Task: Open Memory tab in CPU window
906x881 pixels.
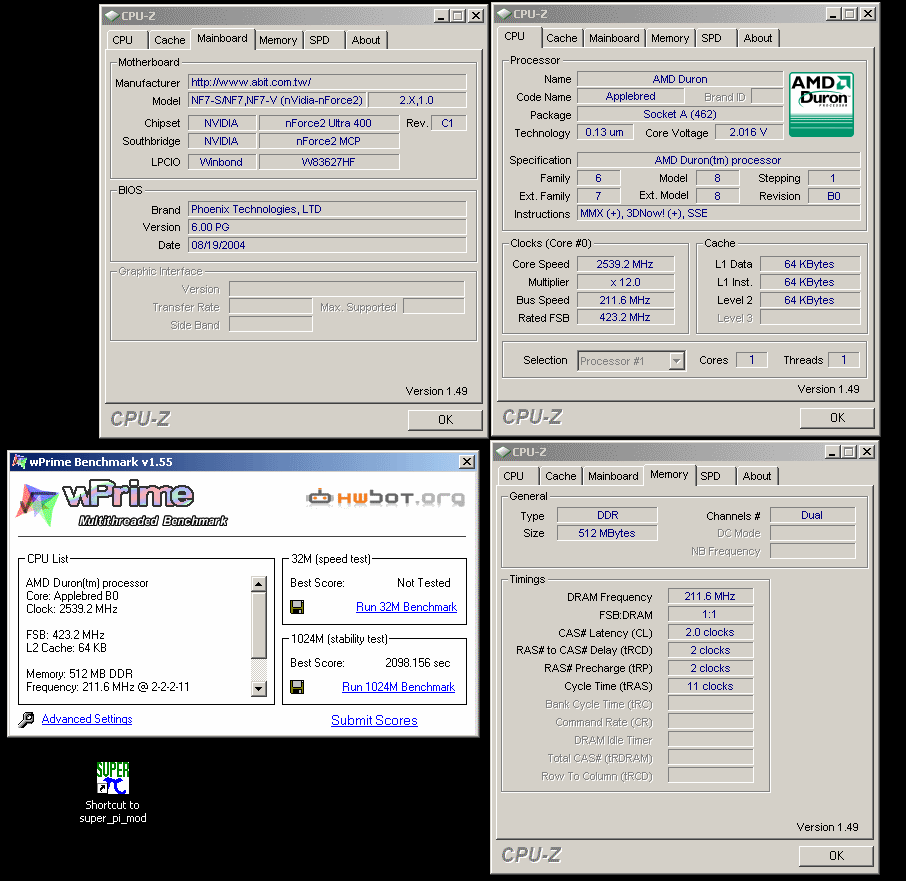Action: coord(670,38)
